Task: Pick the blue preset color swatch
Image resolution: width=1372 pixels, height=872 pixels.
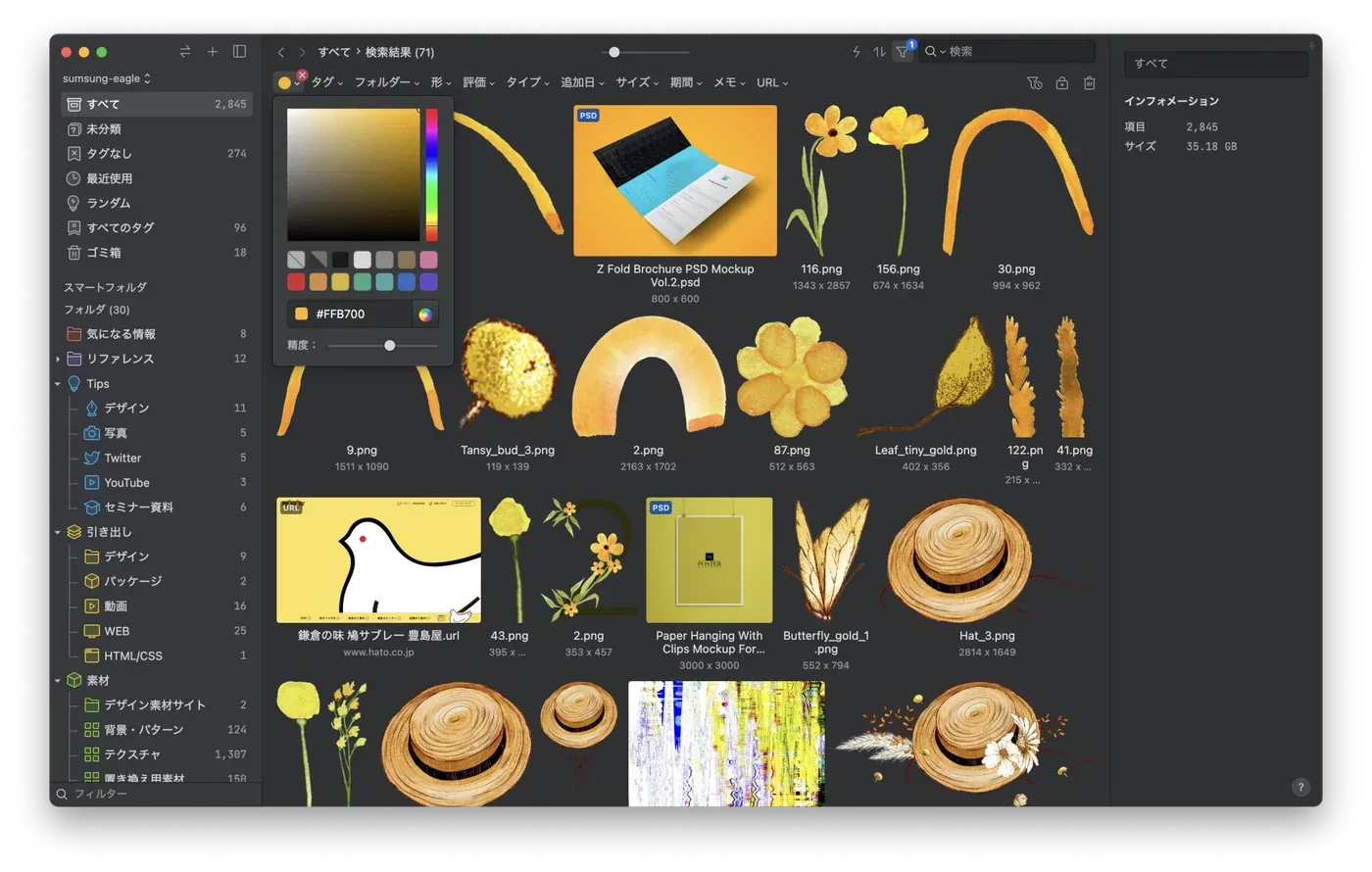Action: [x=407, y=282]
